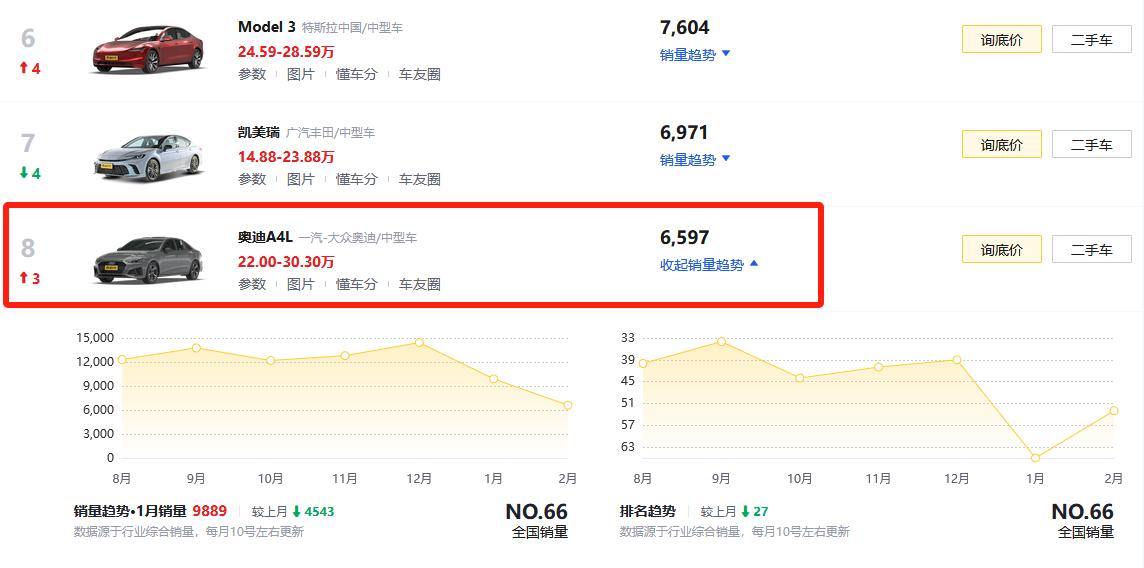The width and height of the screenshot is (1144, 568).
Task: Open the red Model 3 car thumbnail
Action: click(x=147, y=49)
